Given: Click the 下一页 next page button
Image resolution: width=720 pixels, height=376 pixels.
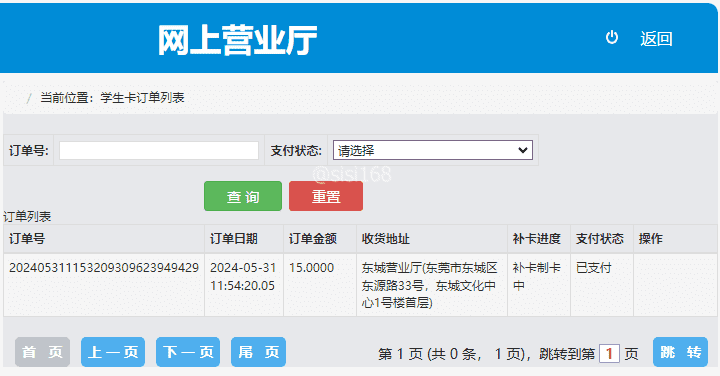Looking at the screenshot, I should [188, 352].
